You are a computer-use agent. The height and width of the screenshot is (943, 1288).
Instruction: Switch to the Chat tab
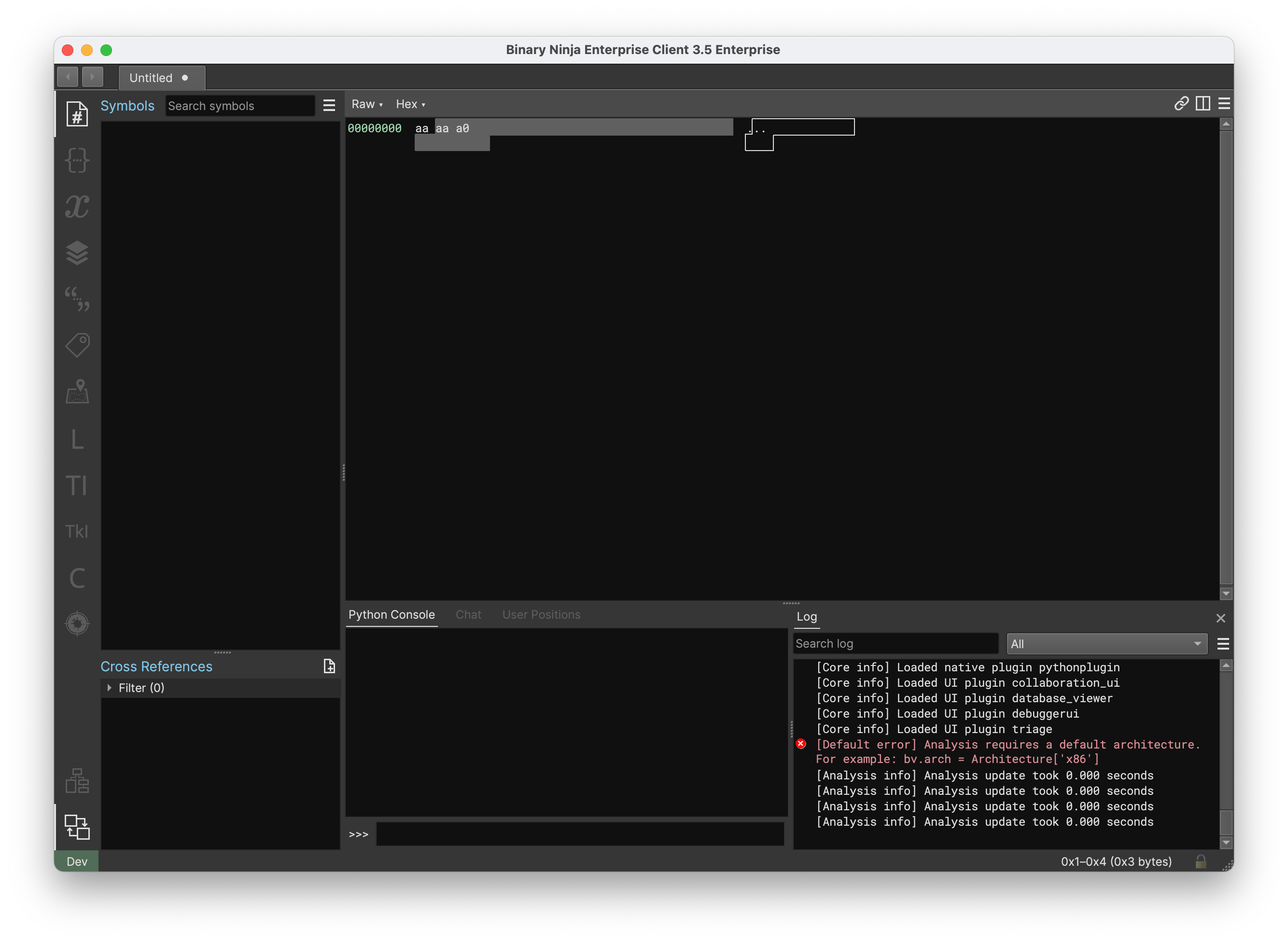click(468, 614)
